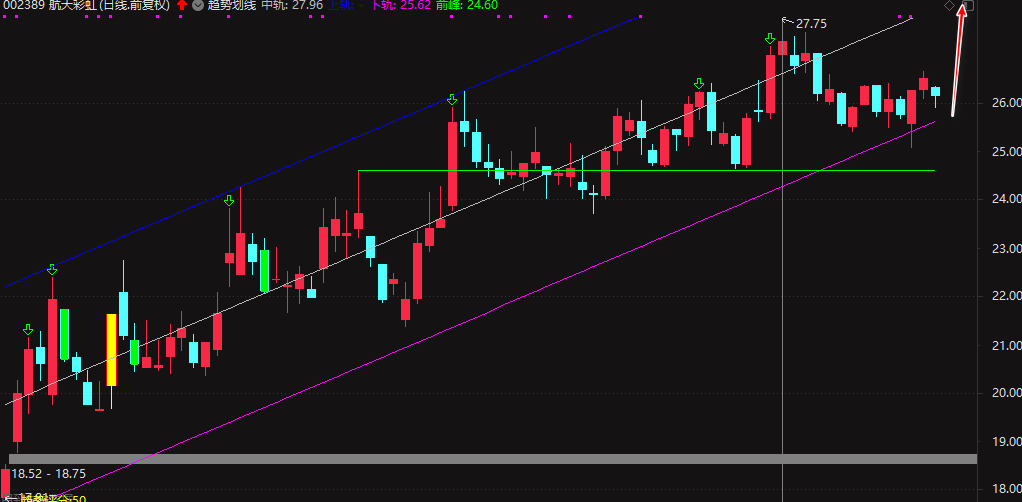Image resolution: width=1022 pixels, height=502 pixels.
Task: Click the 20.00 price axis label
Action: pyautogui.click(x=1006, y=393)
